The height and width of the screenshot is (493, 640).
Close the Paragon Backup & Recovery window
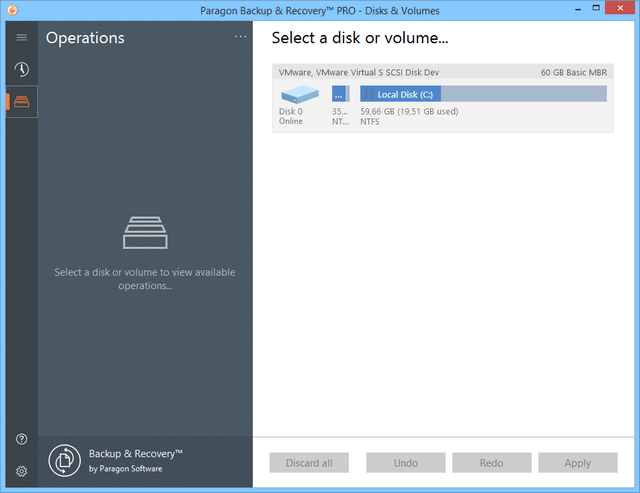coord(620,8)
